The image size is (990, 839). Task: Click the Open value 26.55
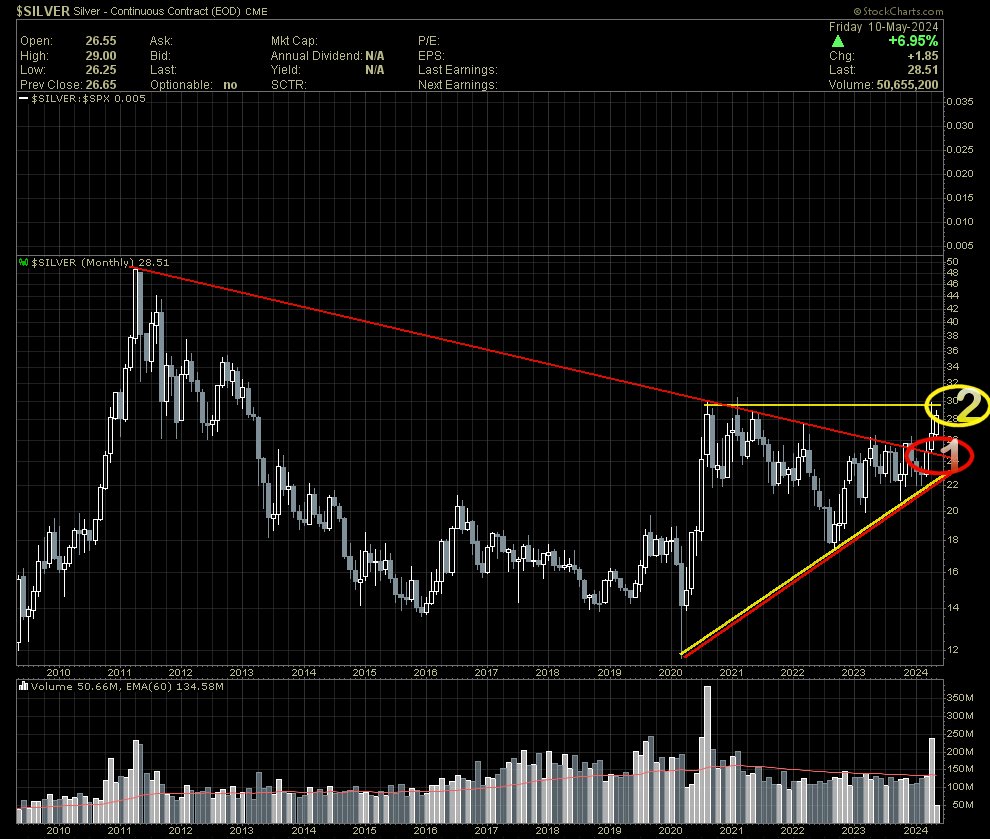click(x=101, y=41)
